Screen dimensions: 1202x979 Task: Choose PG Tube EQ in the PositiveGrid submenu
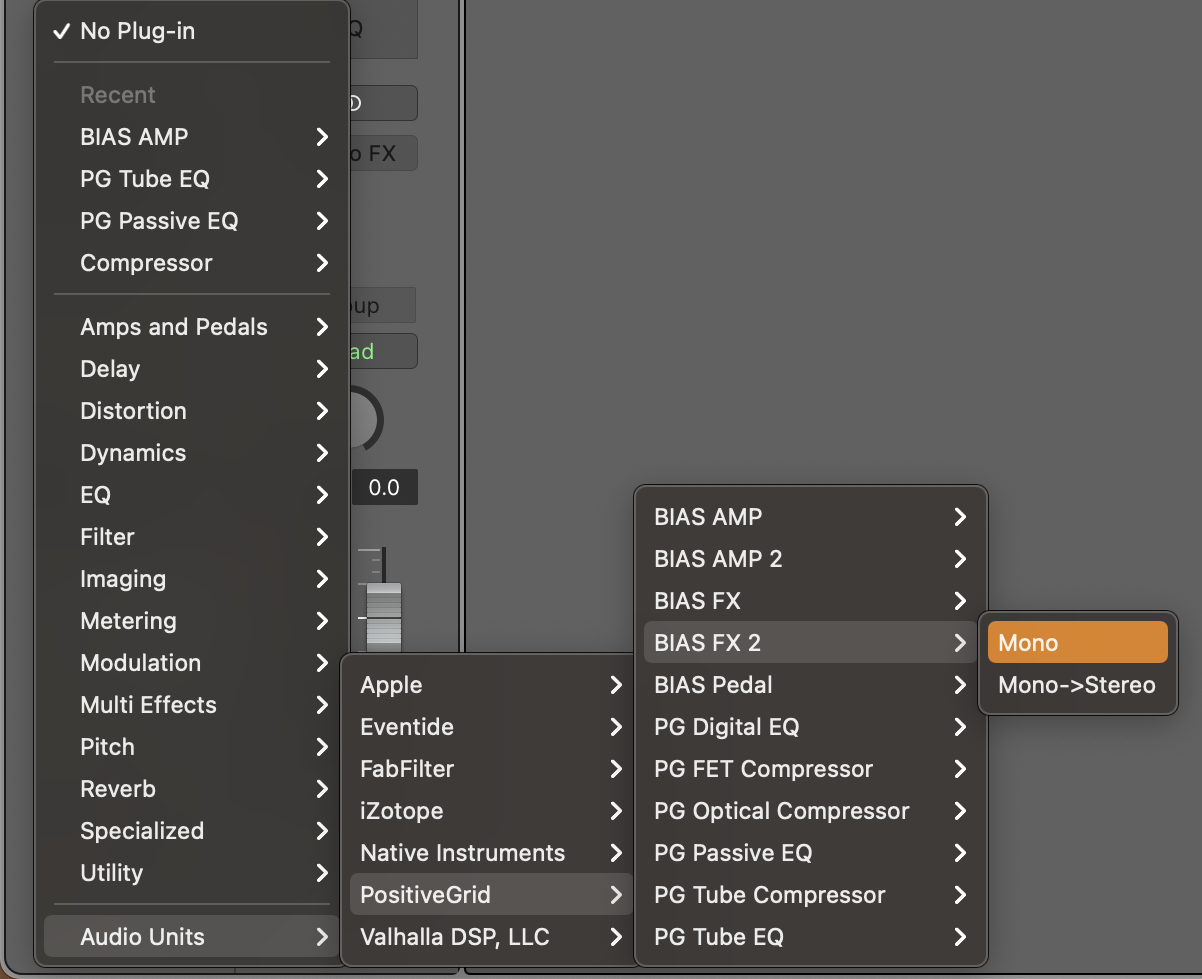click(x=811, y=937)
